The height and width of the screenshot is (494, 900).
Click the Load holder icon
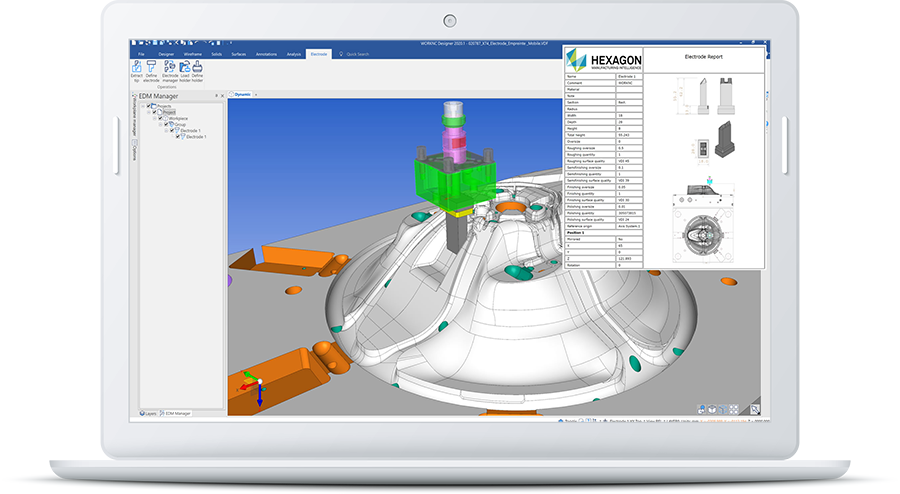tap(184, 67)
